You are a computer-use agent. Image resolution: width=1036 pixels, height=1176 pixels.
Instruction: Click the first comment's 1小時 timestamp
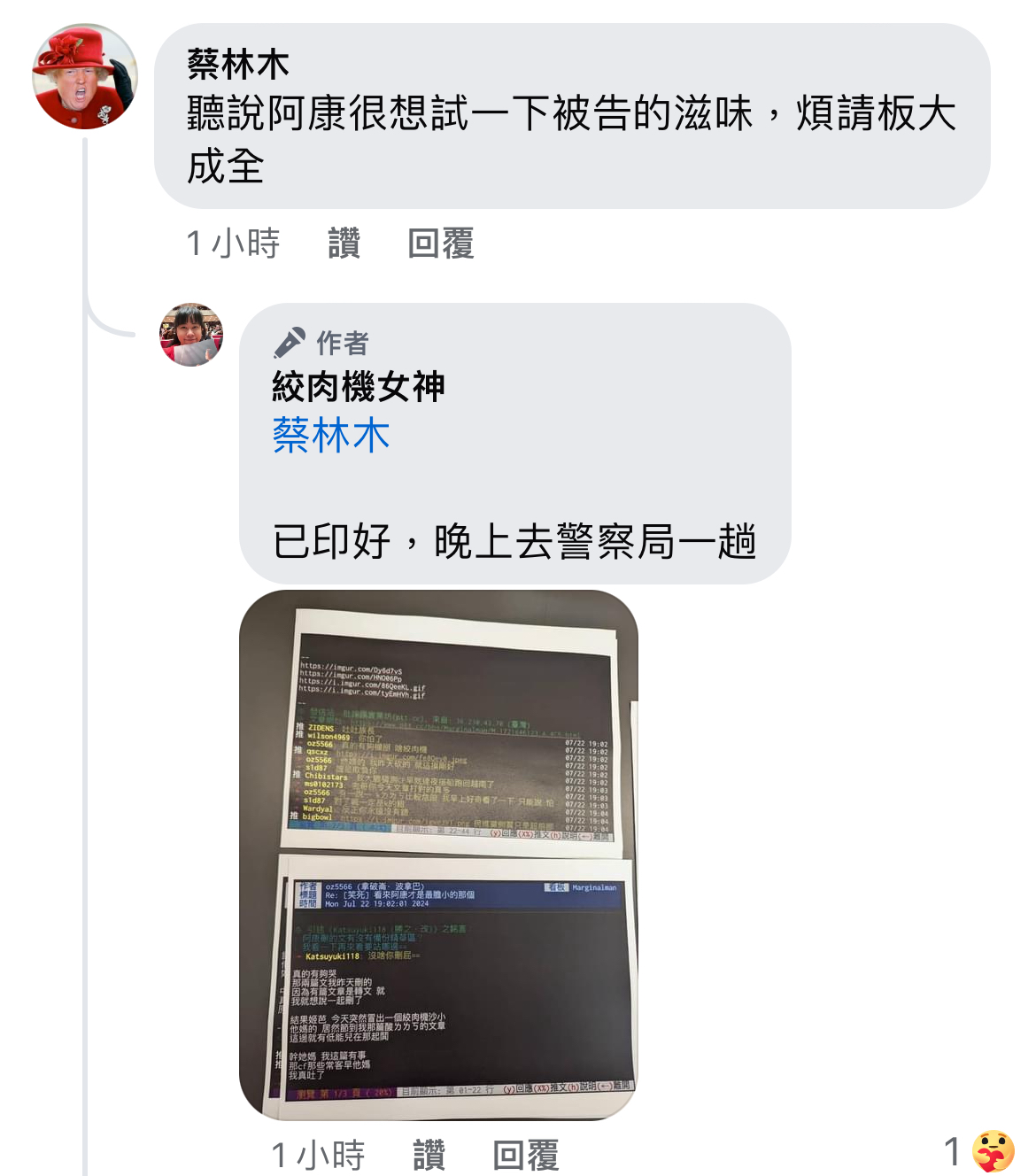233,244
